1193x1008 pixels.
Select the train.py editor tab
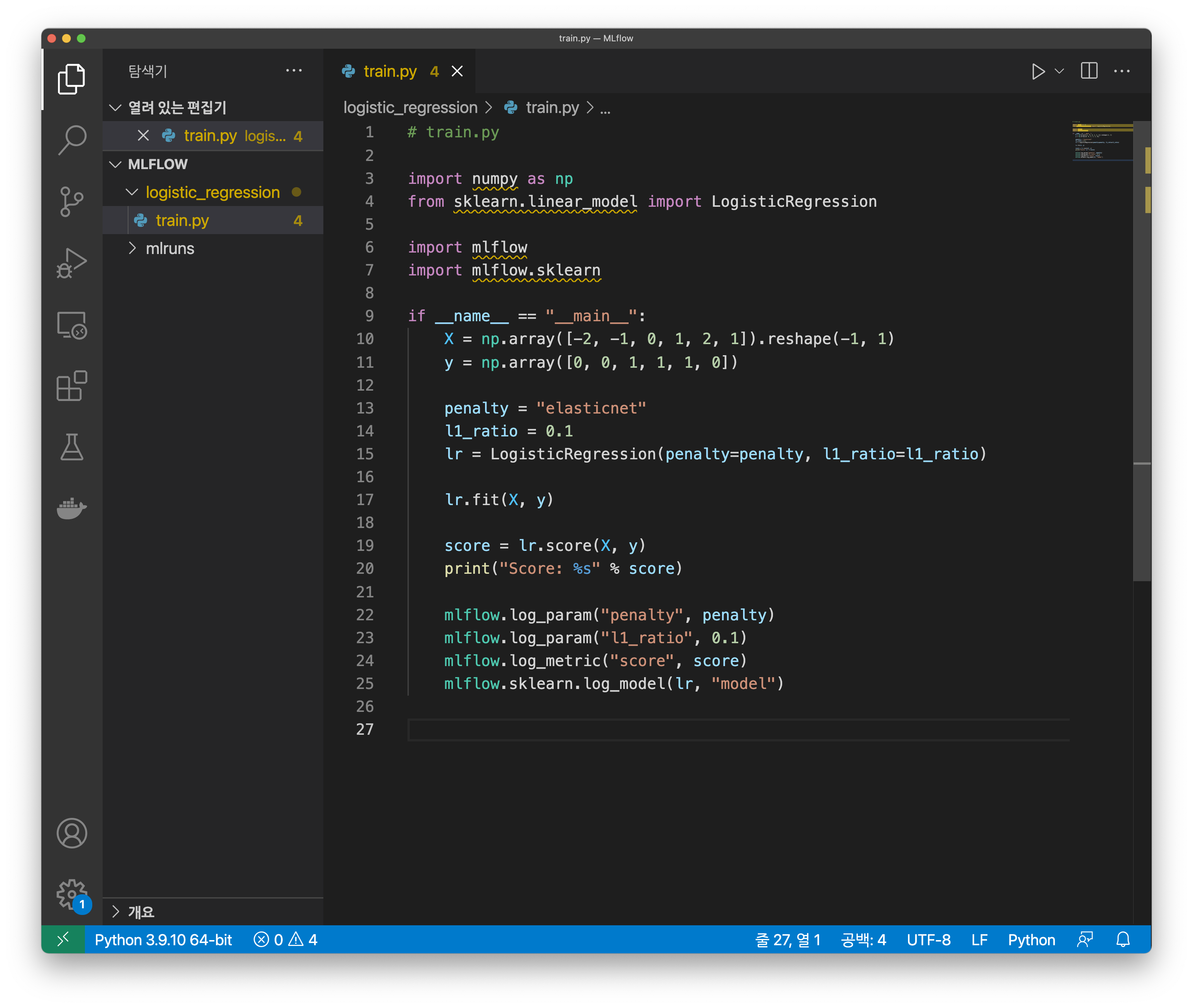[x=390, y=71]
